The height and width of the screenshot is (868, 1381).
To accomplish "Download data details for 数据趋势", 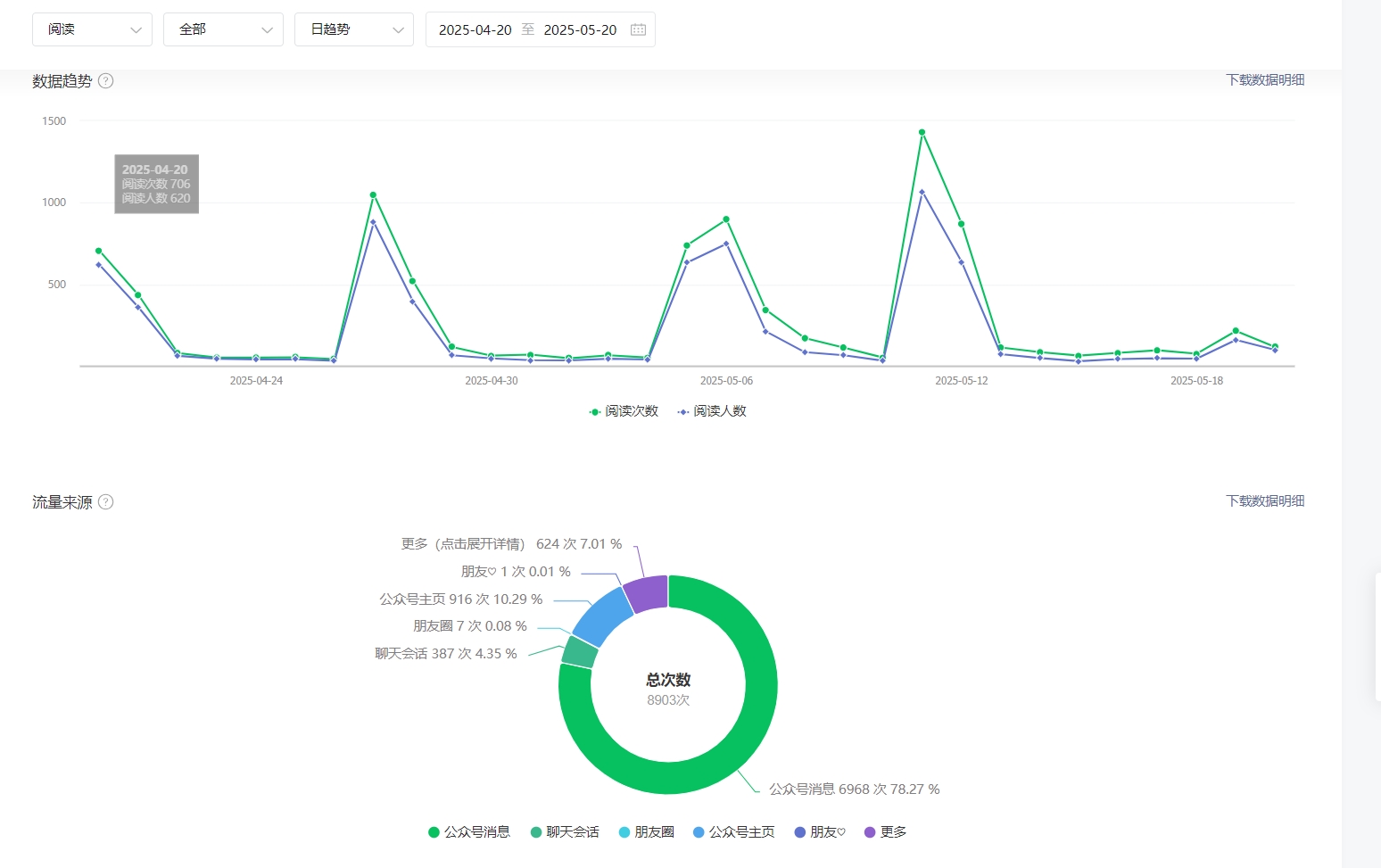I will pyautogui.click(x=1264, y=80).
